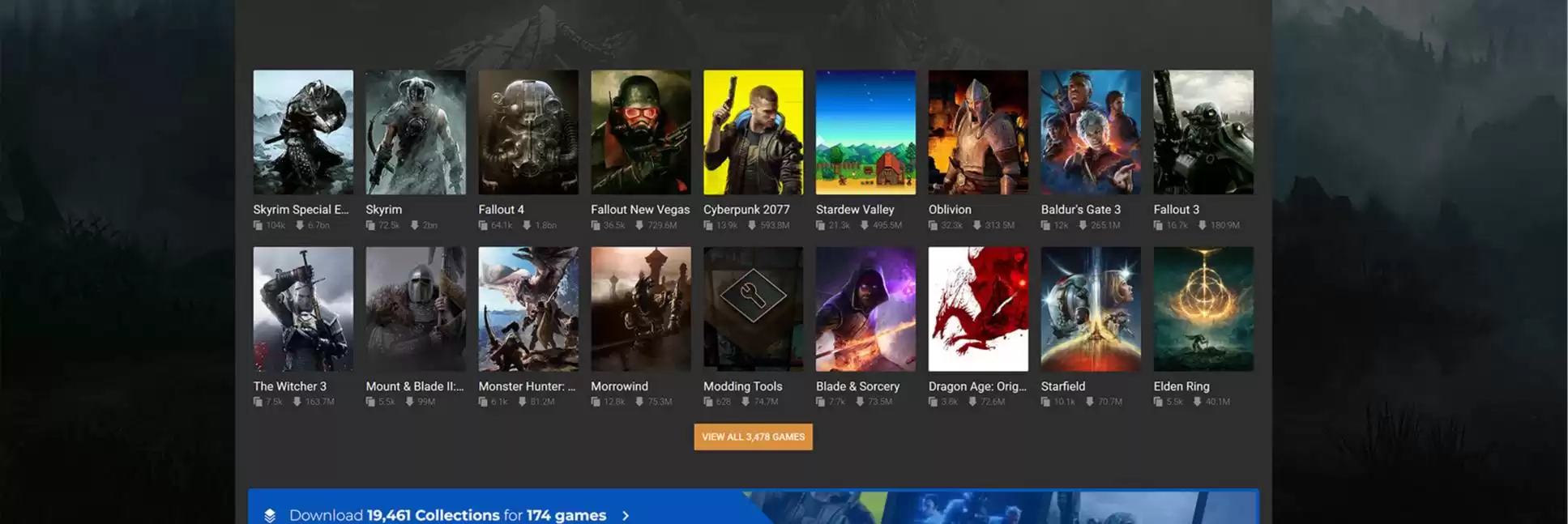
Task: Open the yellow Cyberpunk 2077 cover thumbnail
Action: (x=754, y=132)
